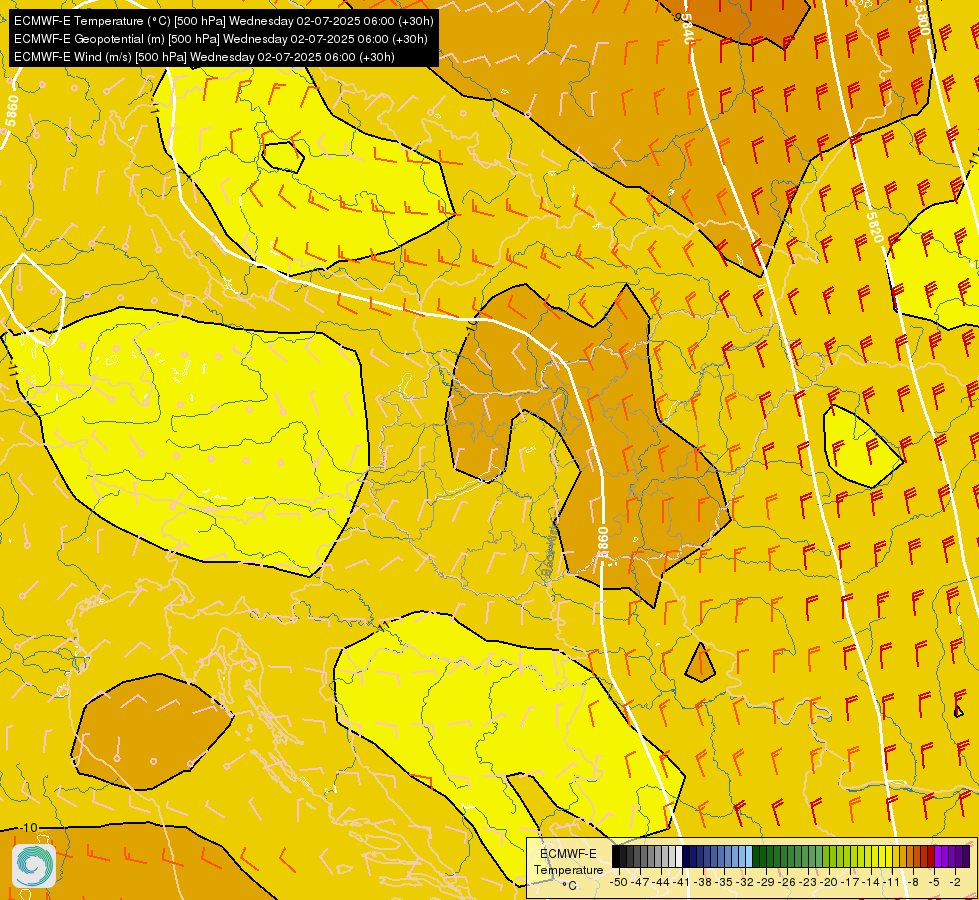This screenshot has width=979, height=900.
Task: Click the -35 value on the legend
Action: point(724,882)
